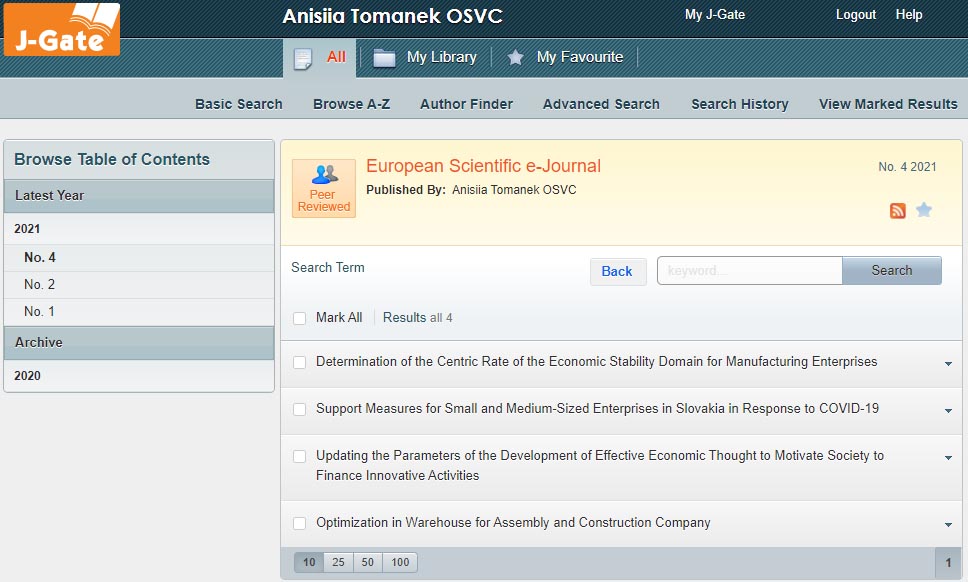This screenshot has height=582, width=968.
Task: Open Browse A-Z
Action: (351, 104)
